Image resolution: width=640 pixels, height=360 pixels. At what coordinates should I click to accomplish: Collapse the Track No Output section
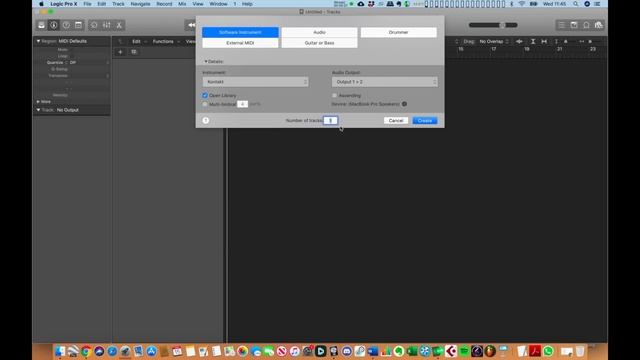[38, 110]
